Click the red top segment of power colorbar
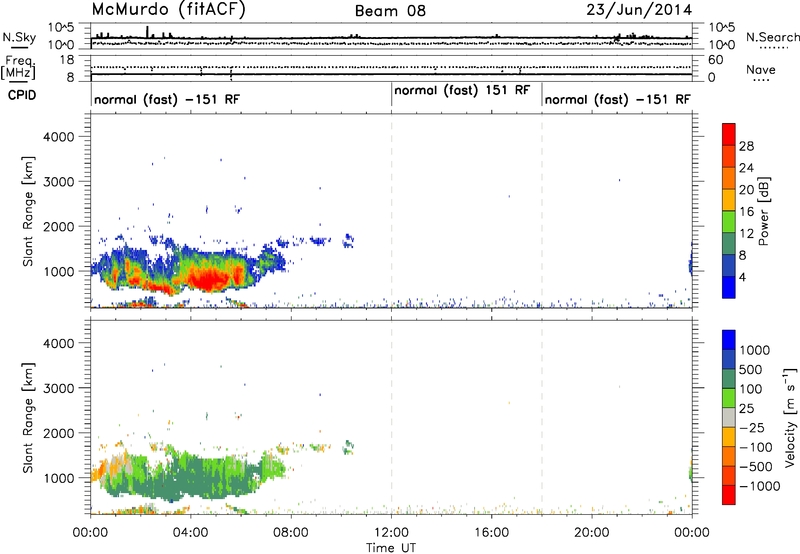Screen dimensions: 800x554 [729, 135]
